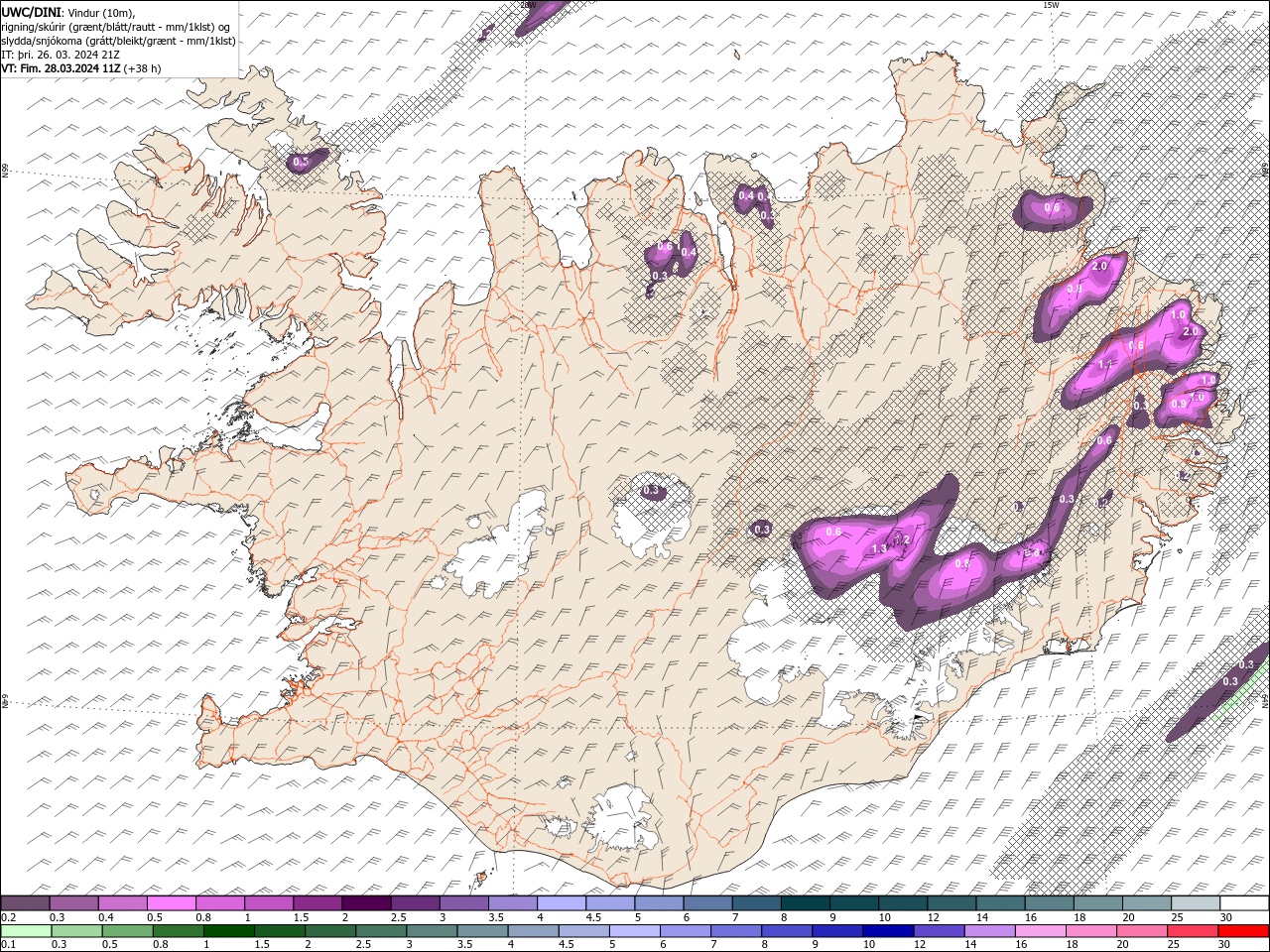Viewport: 1270px width, 952px height.
Task: Click the dark mauve 0.2–0.3 snow legend swatch
Action: point(26,903)
